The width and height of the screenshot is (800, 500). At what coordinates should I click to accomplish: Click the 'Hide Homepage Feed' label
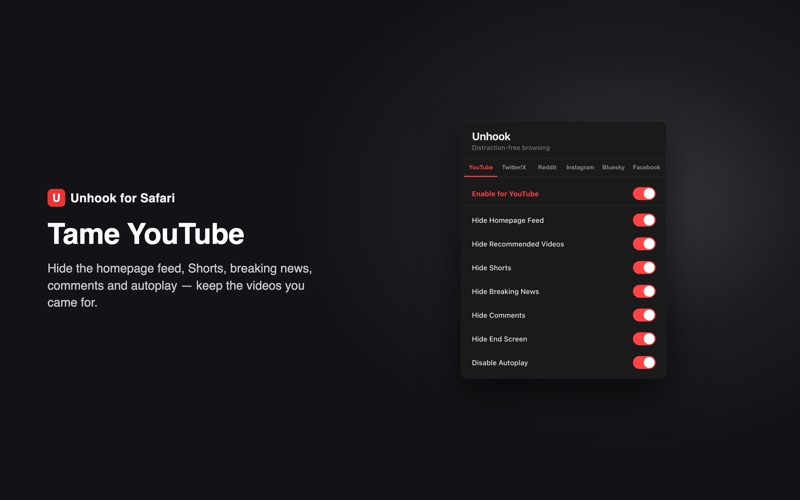(x=508, y=220)
